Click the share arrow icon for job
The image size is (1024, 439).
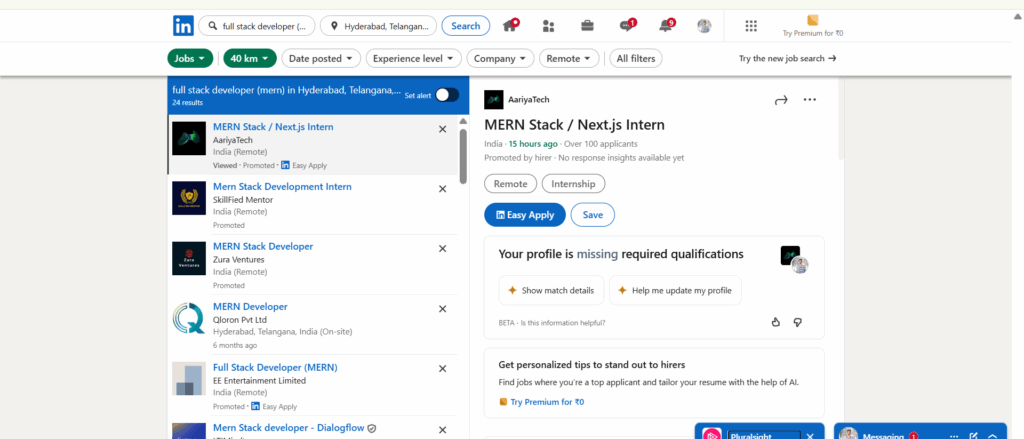tap(781, 99)
